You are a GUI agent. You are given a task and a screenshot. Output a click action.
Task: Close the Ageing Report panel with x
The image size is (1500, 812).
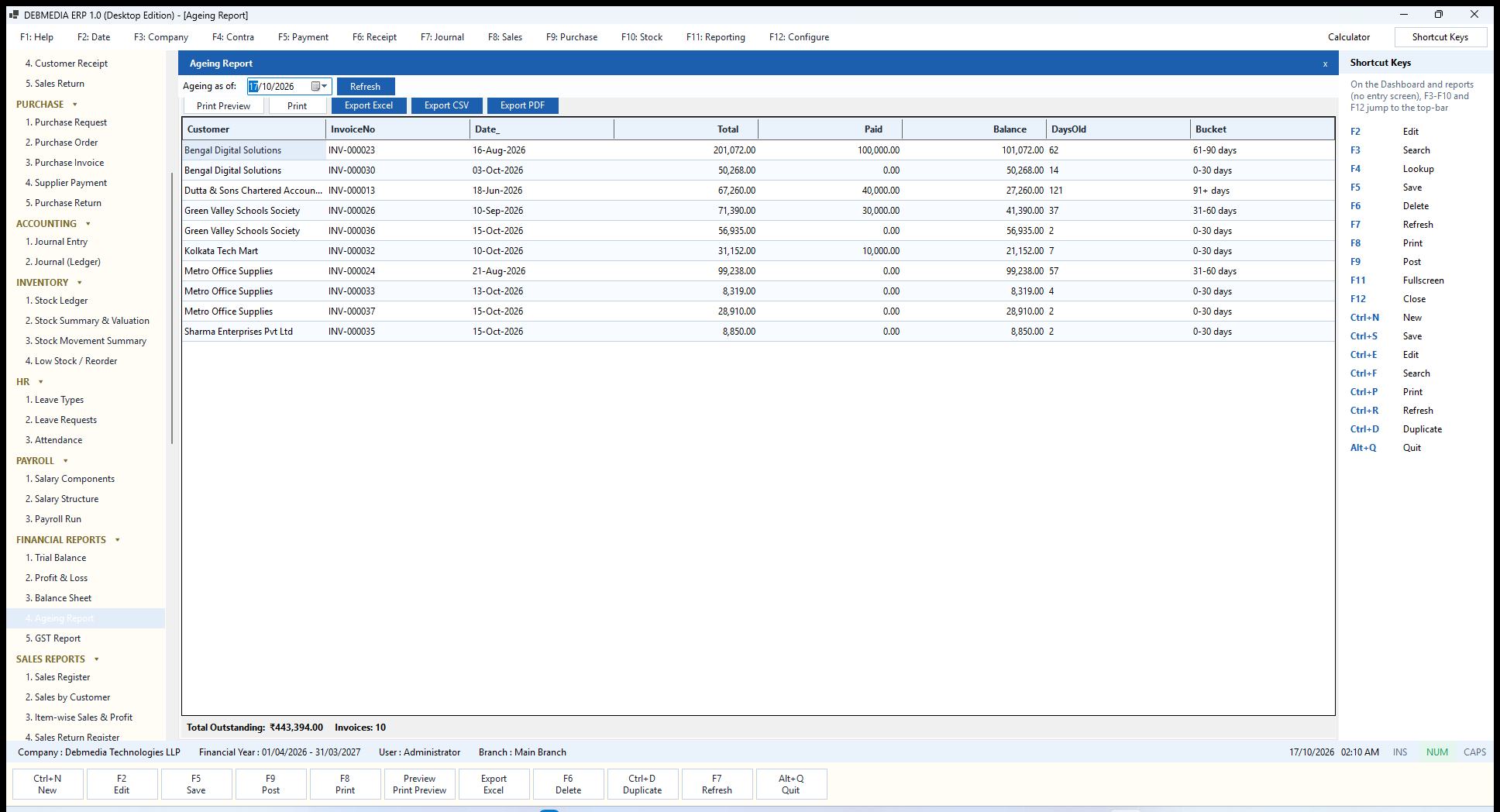tap(1325, 64)
